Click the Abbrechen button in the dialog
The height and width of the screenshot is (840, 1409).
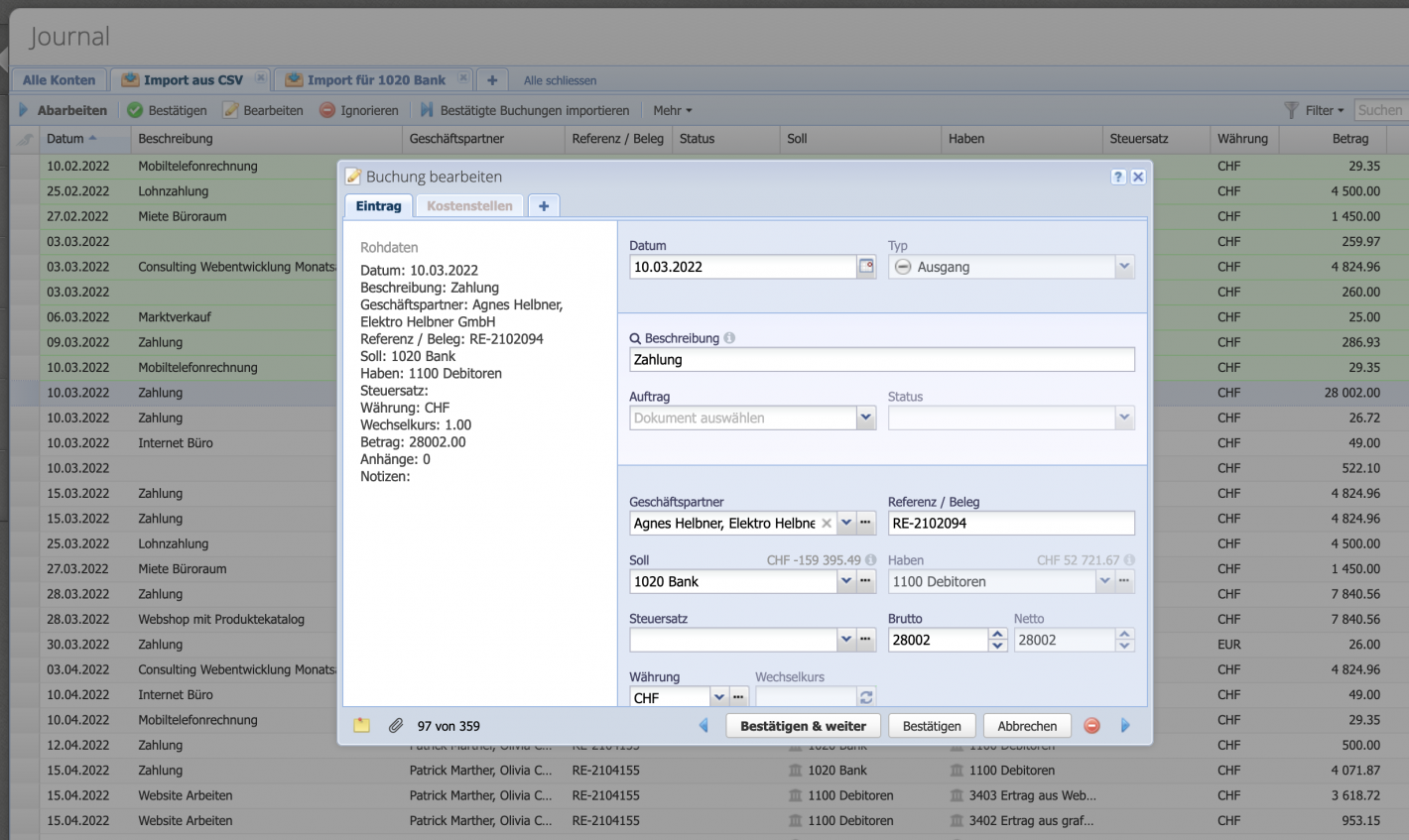pyautogui.click(x=1026, y=725)
